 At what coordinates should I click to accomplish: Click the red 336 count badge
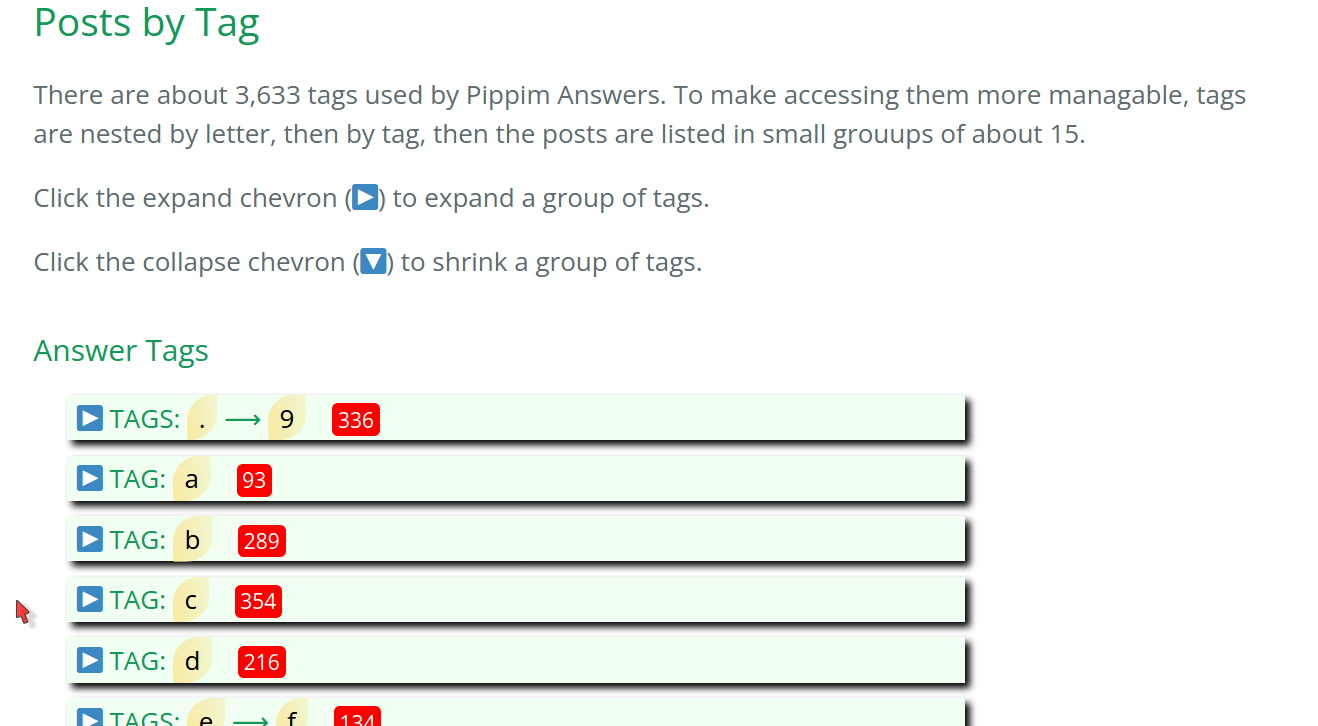(x=356, y=420)
